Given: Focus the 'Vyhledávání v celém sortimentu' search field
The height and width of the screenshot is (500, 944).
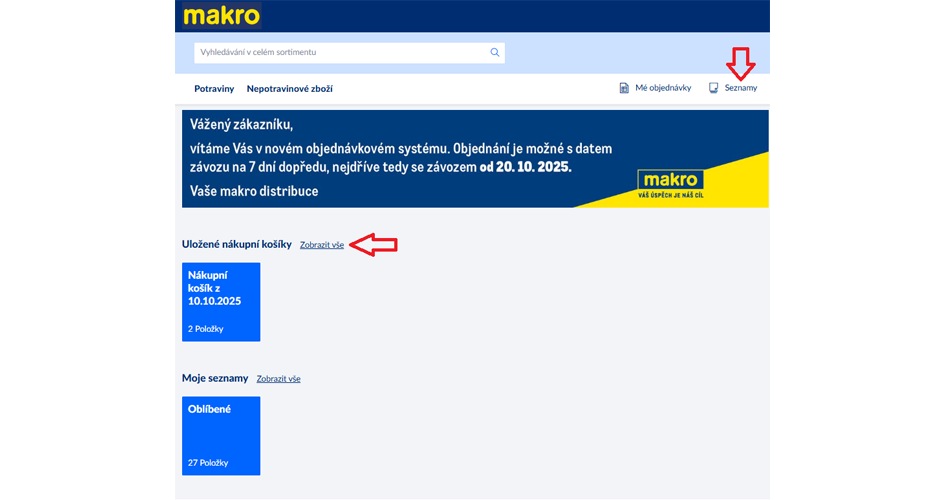Looking at the screenshot, I should click(x=340, y=52).
